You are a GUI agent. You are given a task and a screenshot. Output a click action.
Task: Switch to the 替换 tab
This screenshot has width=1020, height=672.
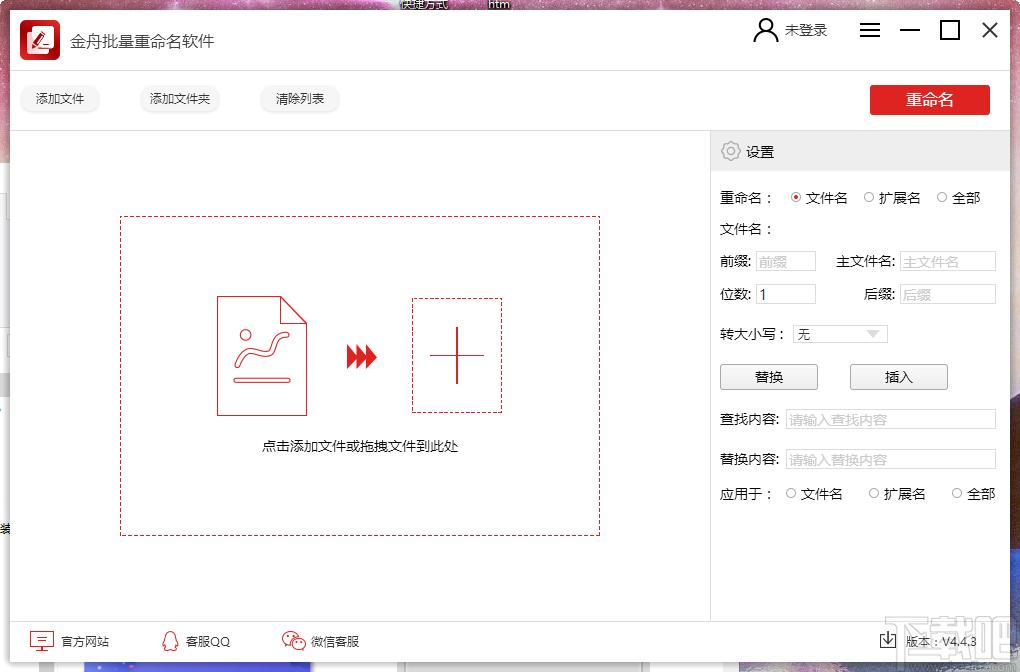pyautogui.click(x=769, y=377)
